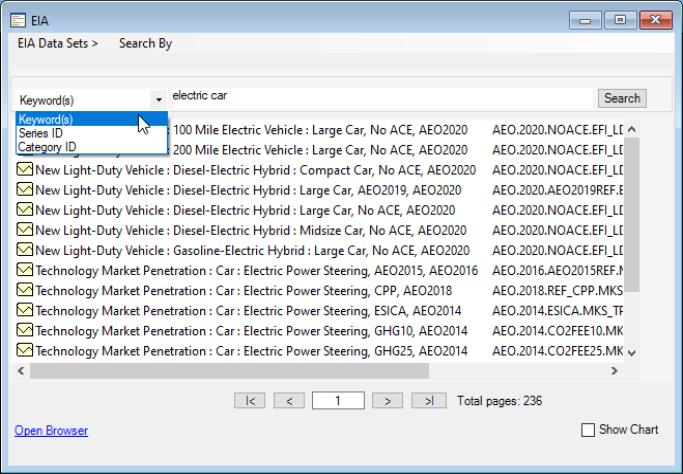683x474 pixels.
Task: Choose Category ID from the dropdown list
Action: pos(47,147)
